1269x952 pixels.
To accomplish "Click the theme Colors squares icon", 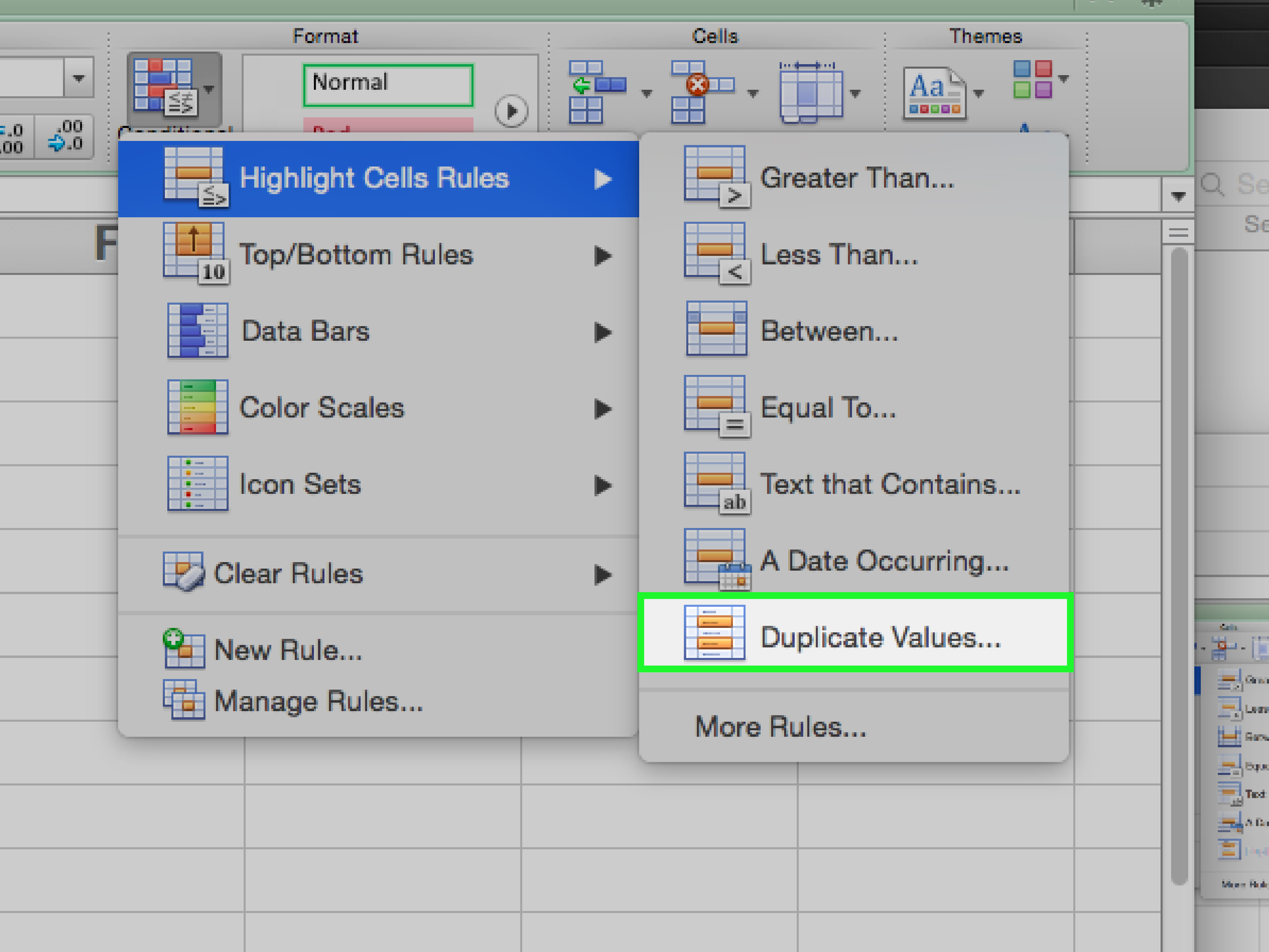I will pos(1032,79).
